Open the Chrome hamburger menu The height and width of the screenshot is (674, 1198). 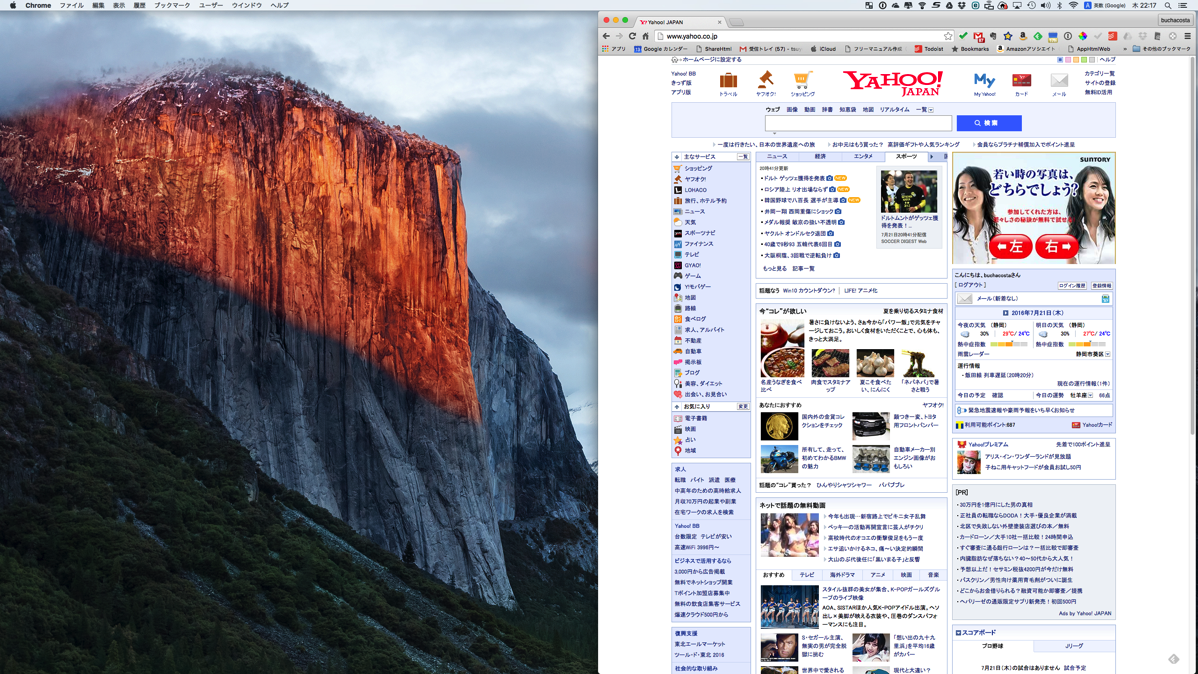tap(1187, 36)
